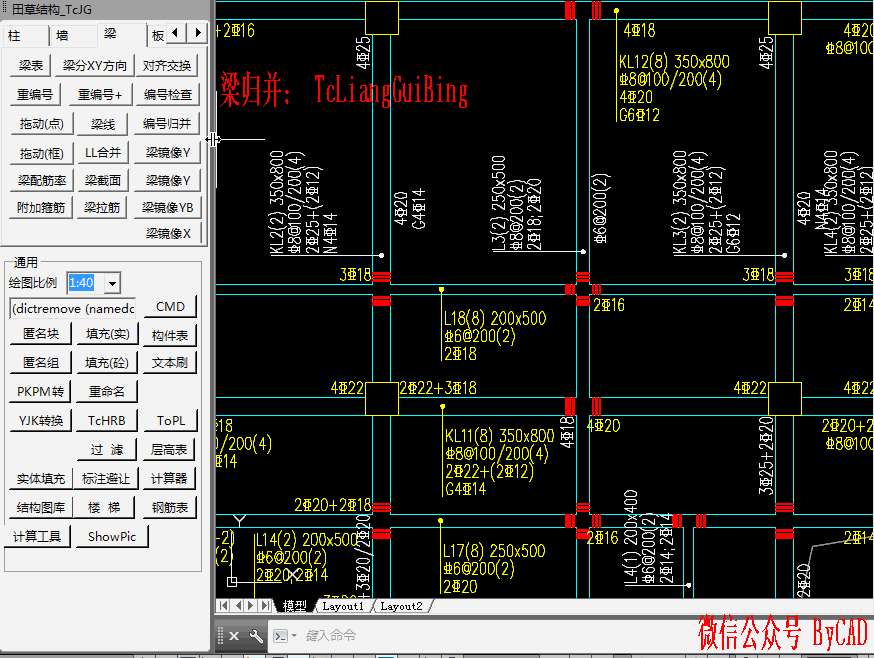Click the 文本刷 button
Viewport: 874px width, 658px height.
[170, 363]
